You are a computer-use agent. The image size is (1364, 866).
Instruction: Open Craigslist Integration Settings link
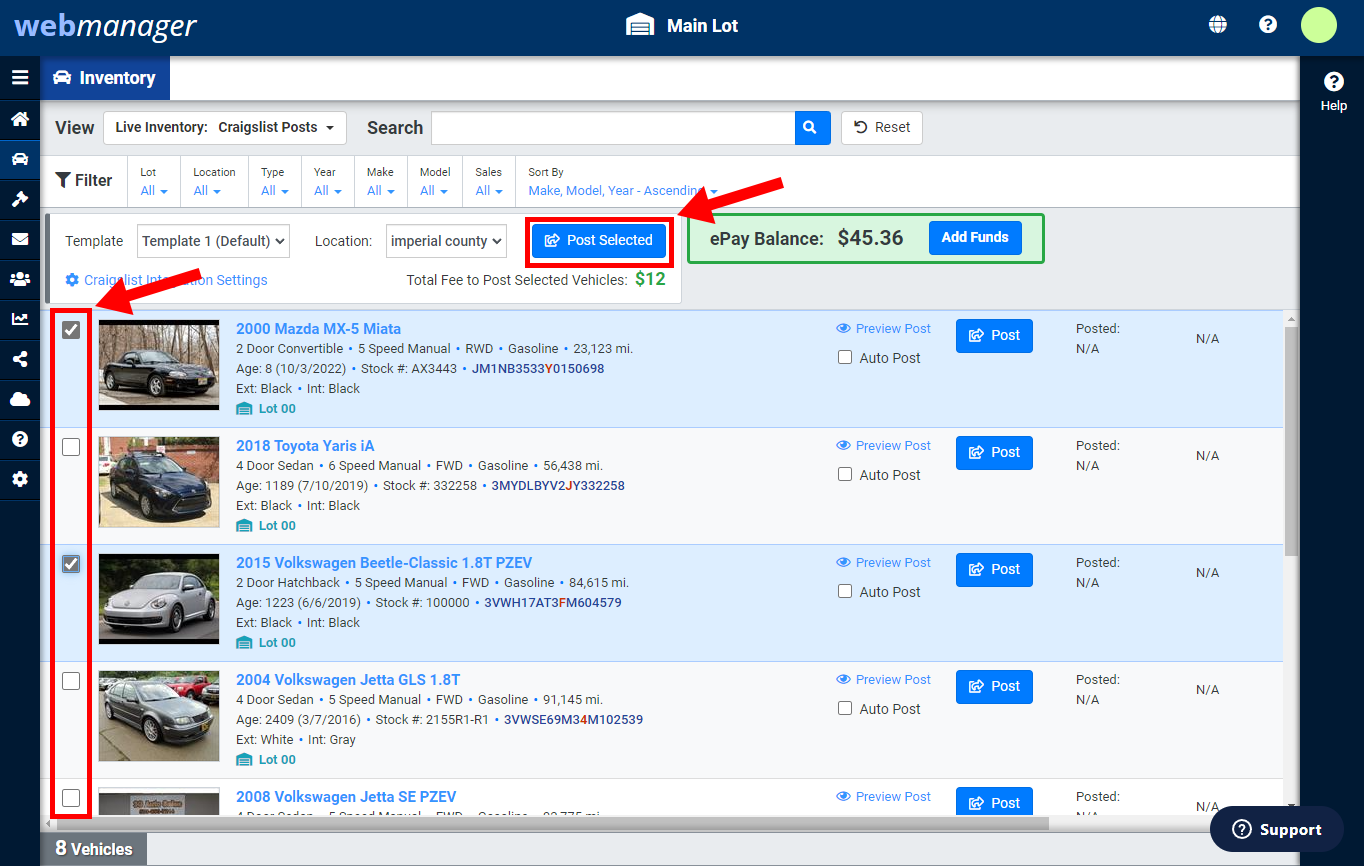[x=174, y=280]
